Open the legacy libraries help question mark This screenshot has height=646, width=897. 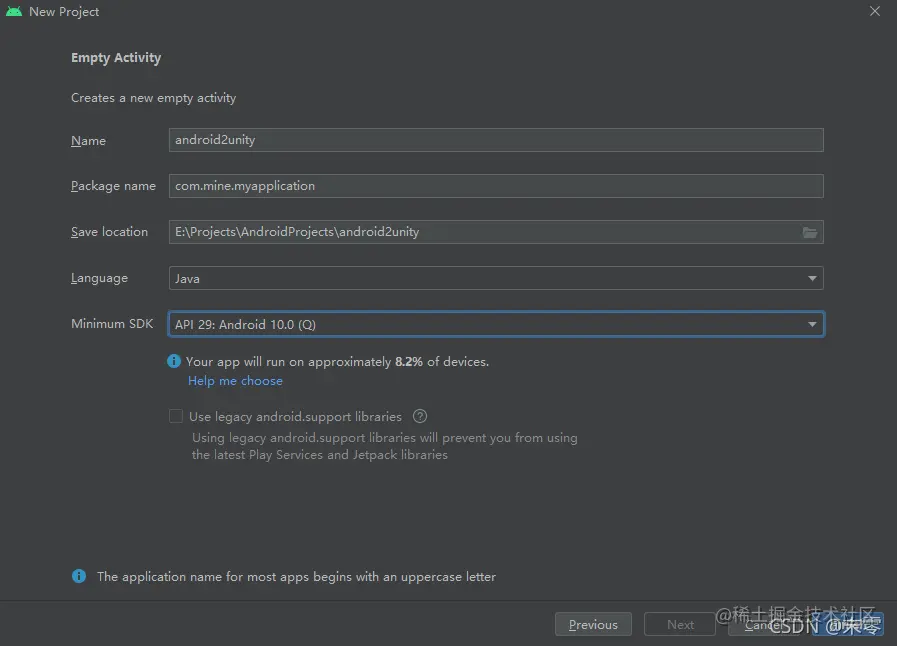point(420,417)
